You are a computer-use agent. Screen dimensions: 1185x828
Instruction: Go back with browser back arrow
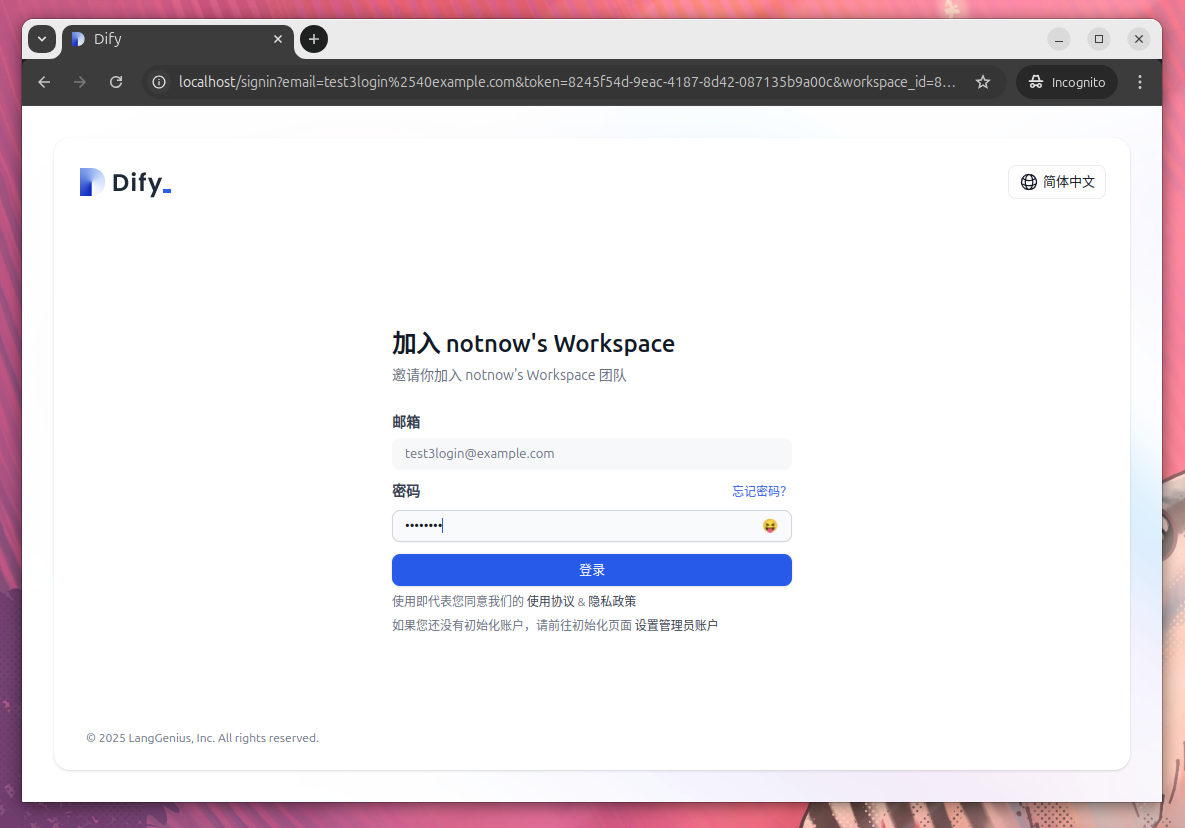pyautogui.click(x=44, y=82)
